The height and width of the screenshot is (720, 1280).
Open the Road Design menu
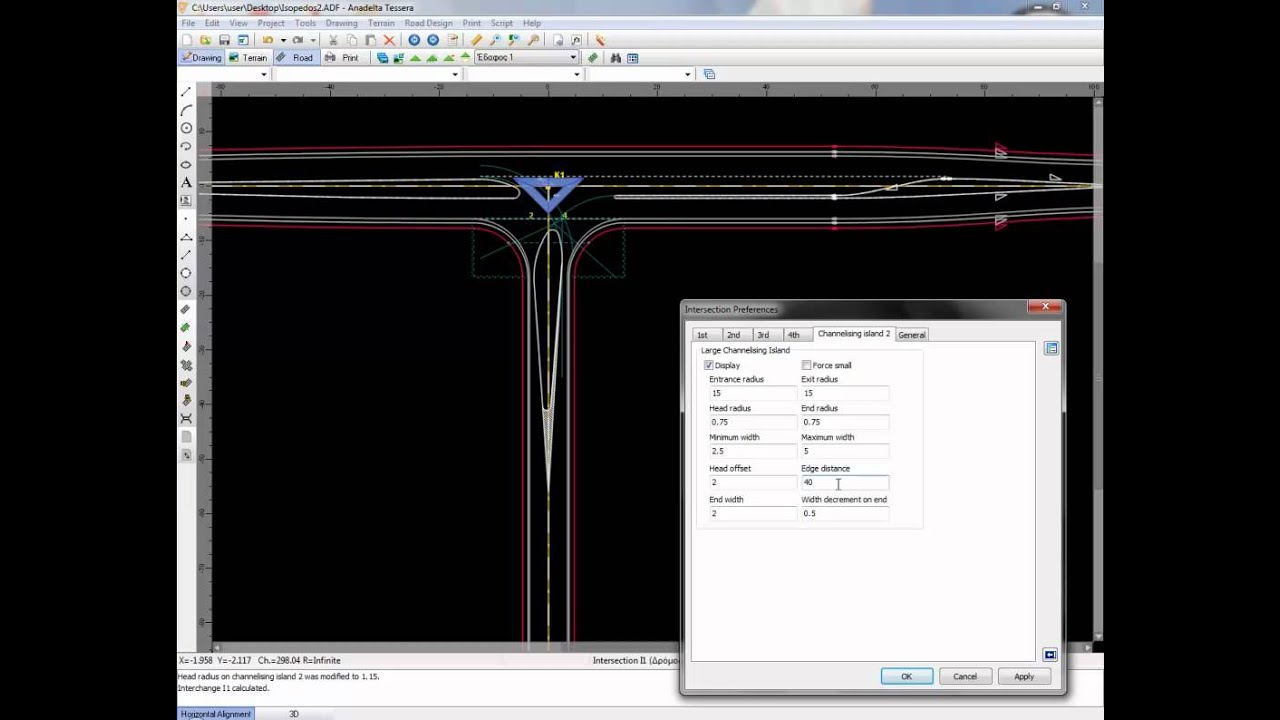point(428,23)
